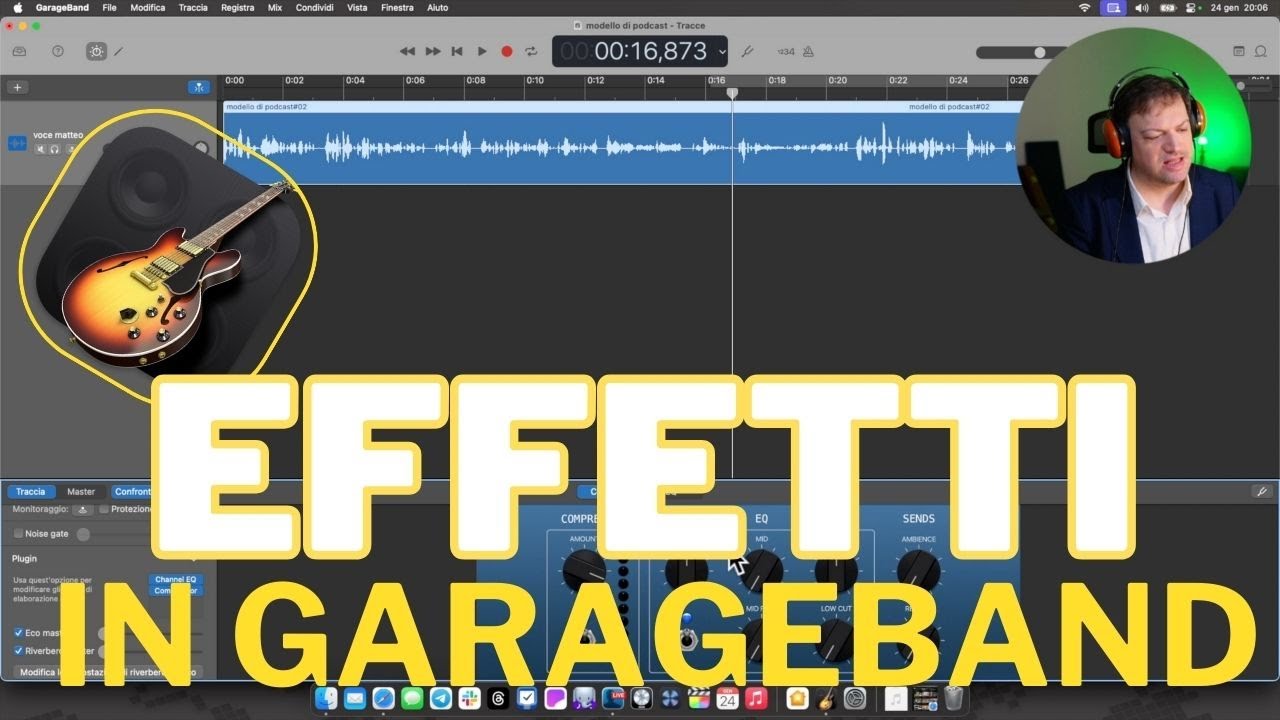
Task: Start playback with the Play button
Action: tap(482, 51)
